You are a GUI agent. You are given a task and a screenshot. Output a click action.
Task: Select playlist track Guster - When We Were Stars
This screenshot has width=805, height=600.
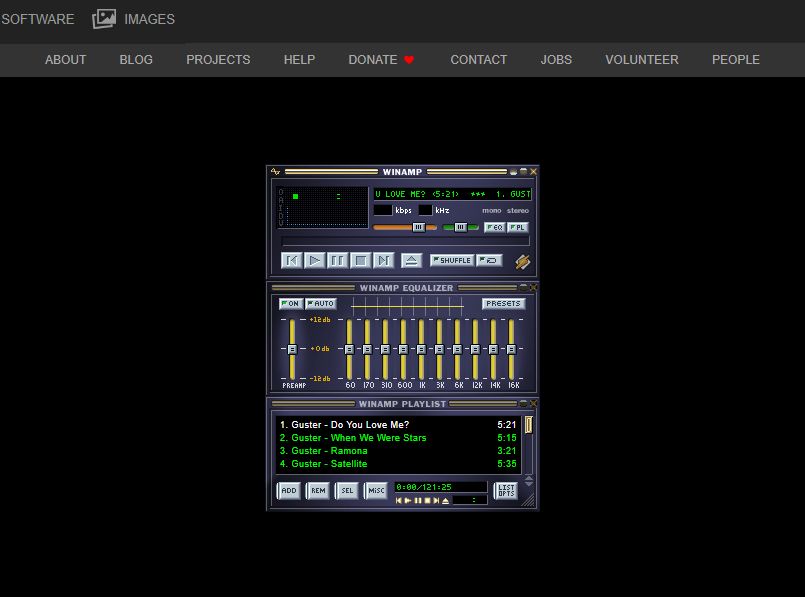(x=398, y=438)
